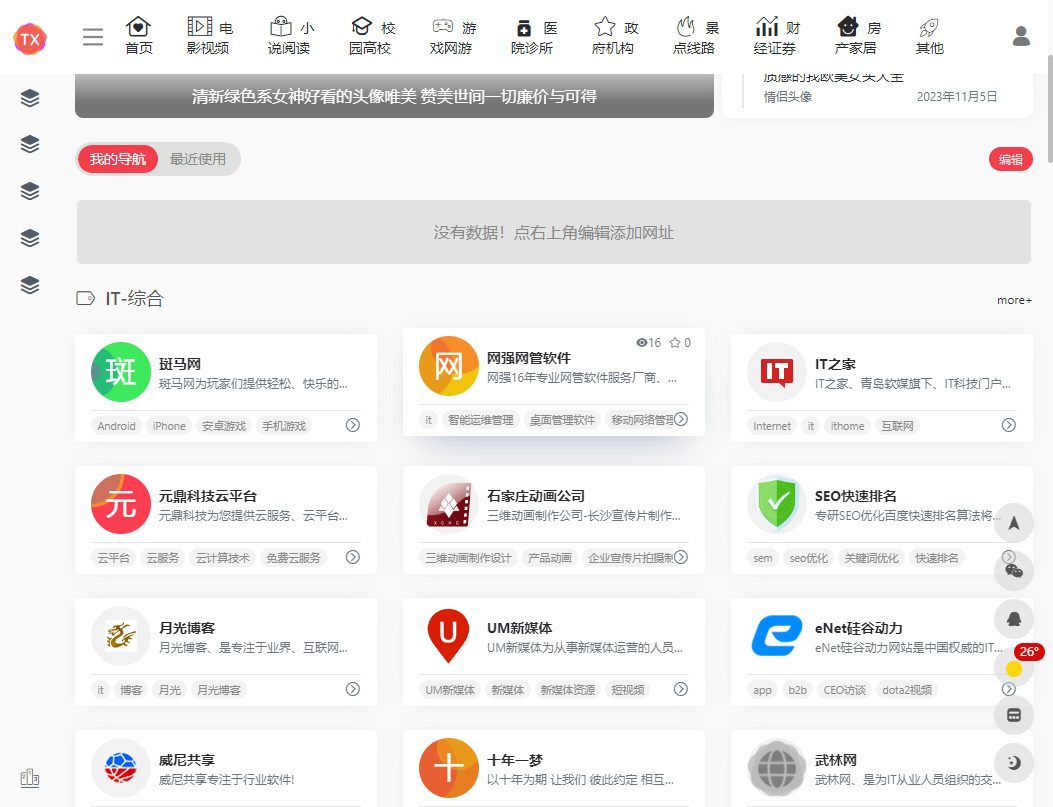Click the TX site logo
Image resolution: width=1053 pixels, height=807 pixels.
[30, 38]
